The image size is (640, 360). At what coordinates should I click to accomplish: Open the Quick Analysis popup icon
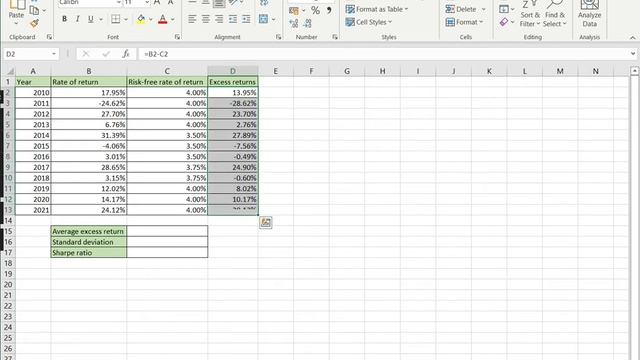[x=266, y=222]
